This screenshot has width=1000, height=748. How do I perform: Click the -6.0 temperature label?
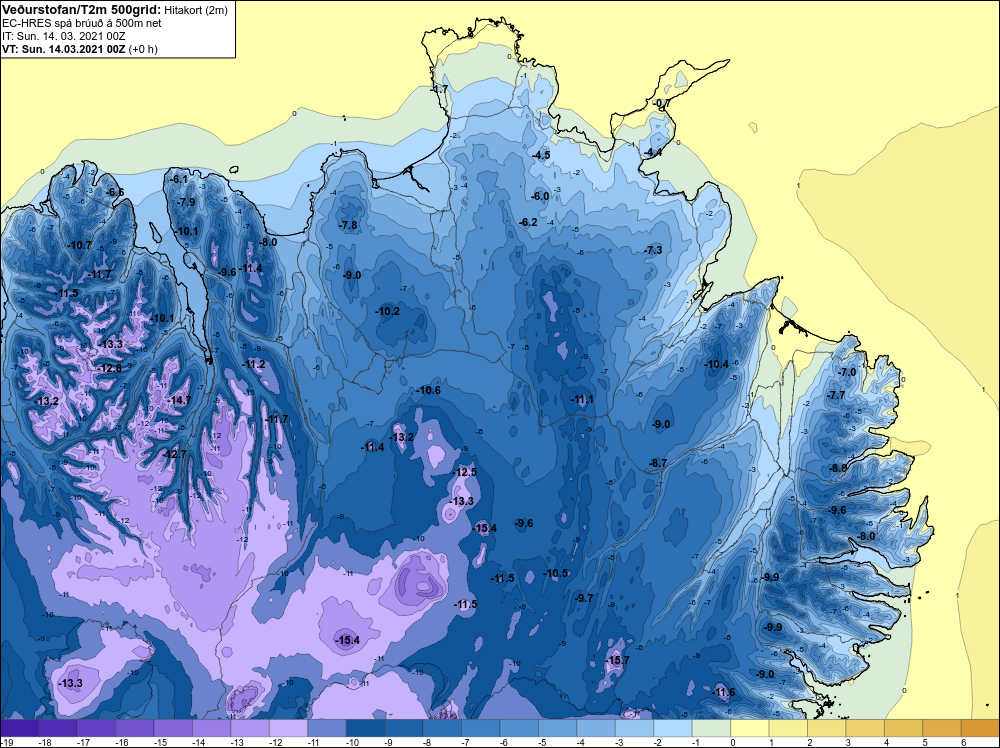[x=540, y=196]
